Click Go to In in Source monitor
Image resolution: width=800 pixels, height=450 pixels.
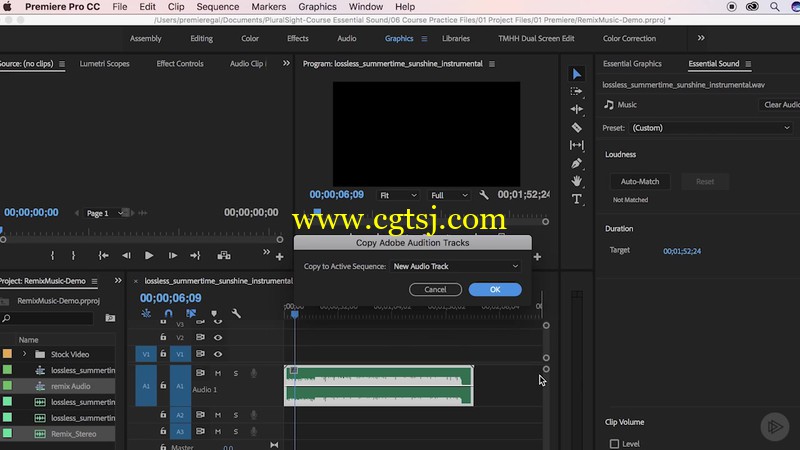(104, 256)
